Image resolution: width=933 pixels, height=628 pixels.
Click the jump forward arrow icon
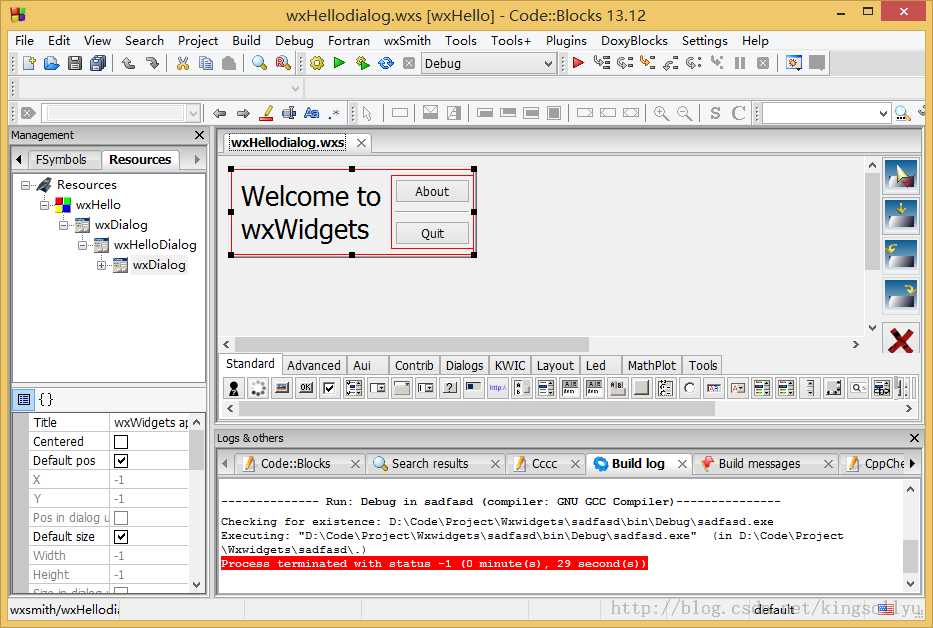[243, 113]
